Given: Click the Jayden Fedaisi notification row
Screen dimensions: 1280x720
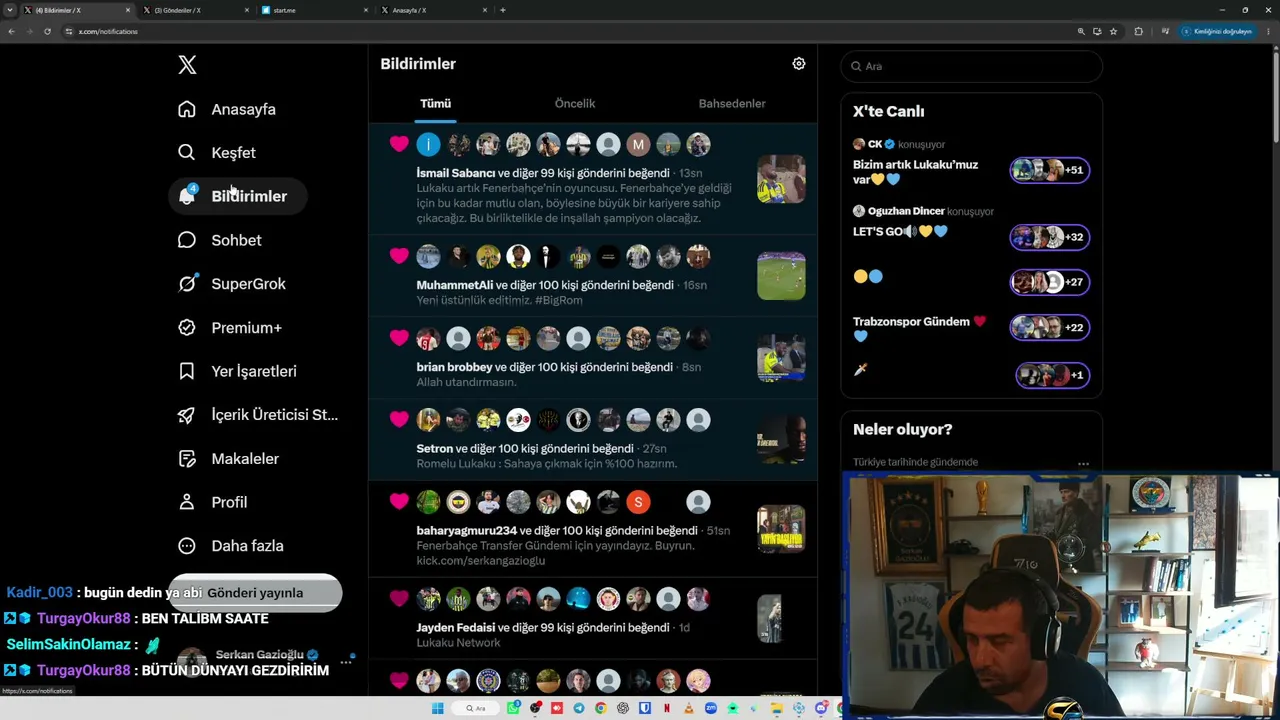Looking at the screenshot, I should coord(593,617).
